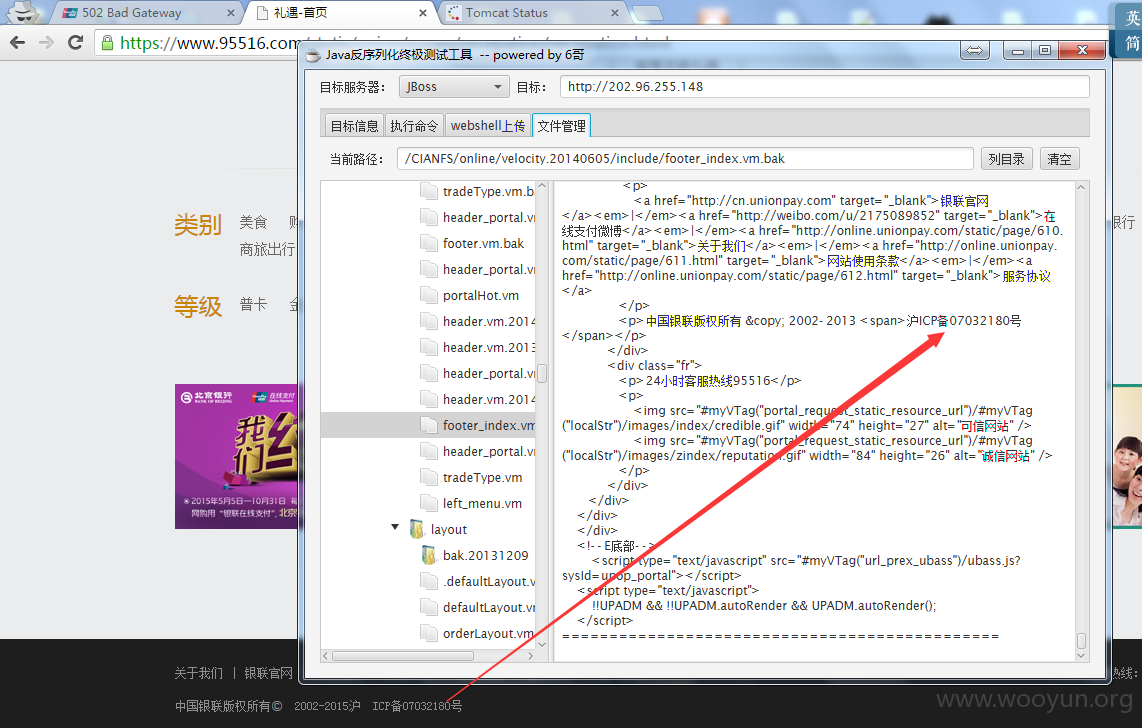Click 美食 category link on webpage

[253, 222]
